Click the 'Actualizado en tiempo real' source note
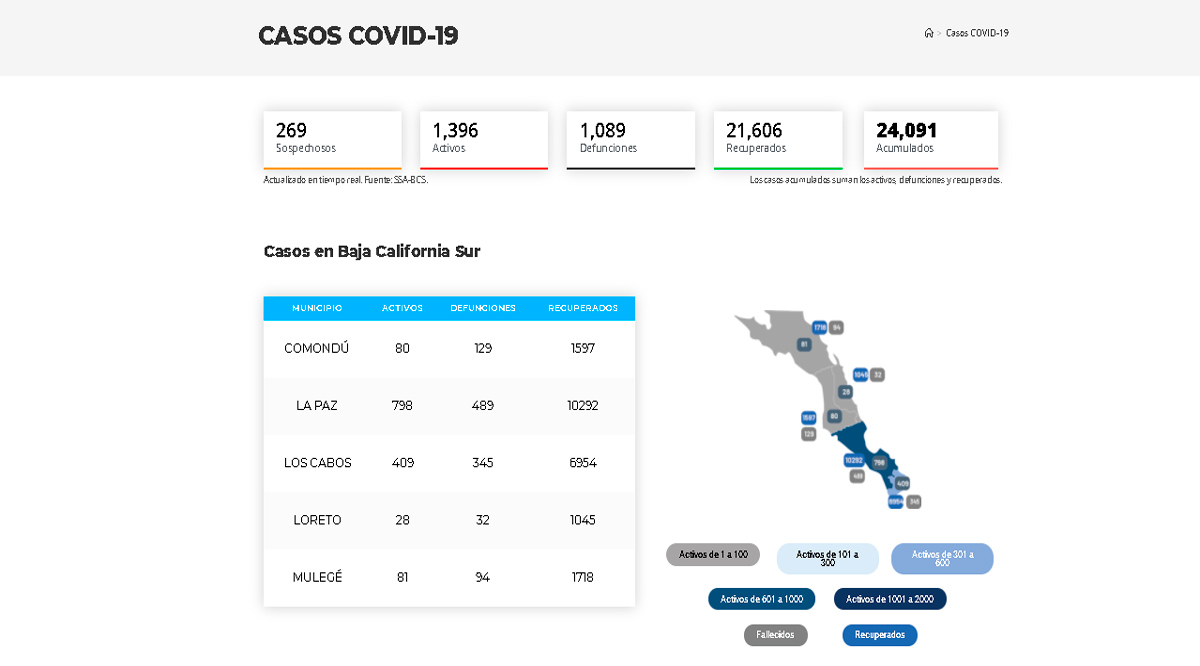Viewport: 1200px width, 666px height. (x=346, y=180)
